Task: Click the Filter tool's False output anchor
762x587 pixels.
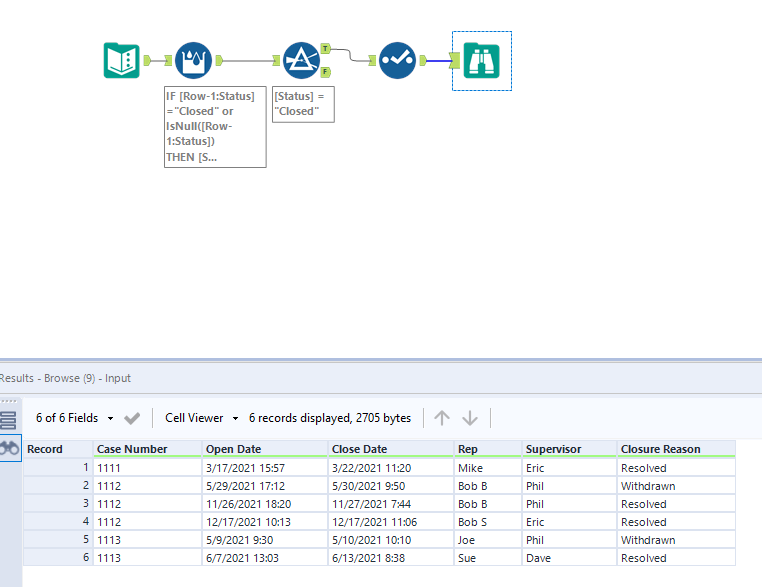Action: (x=326, y=72)
